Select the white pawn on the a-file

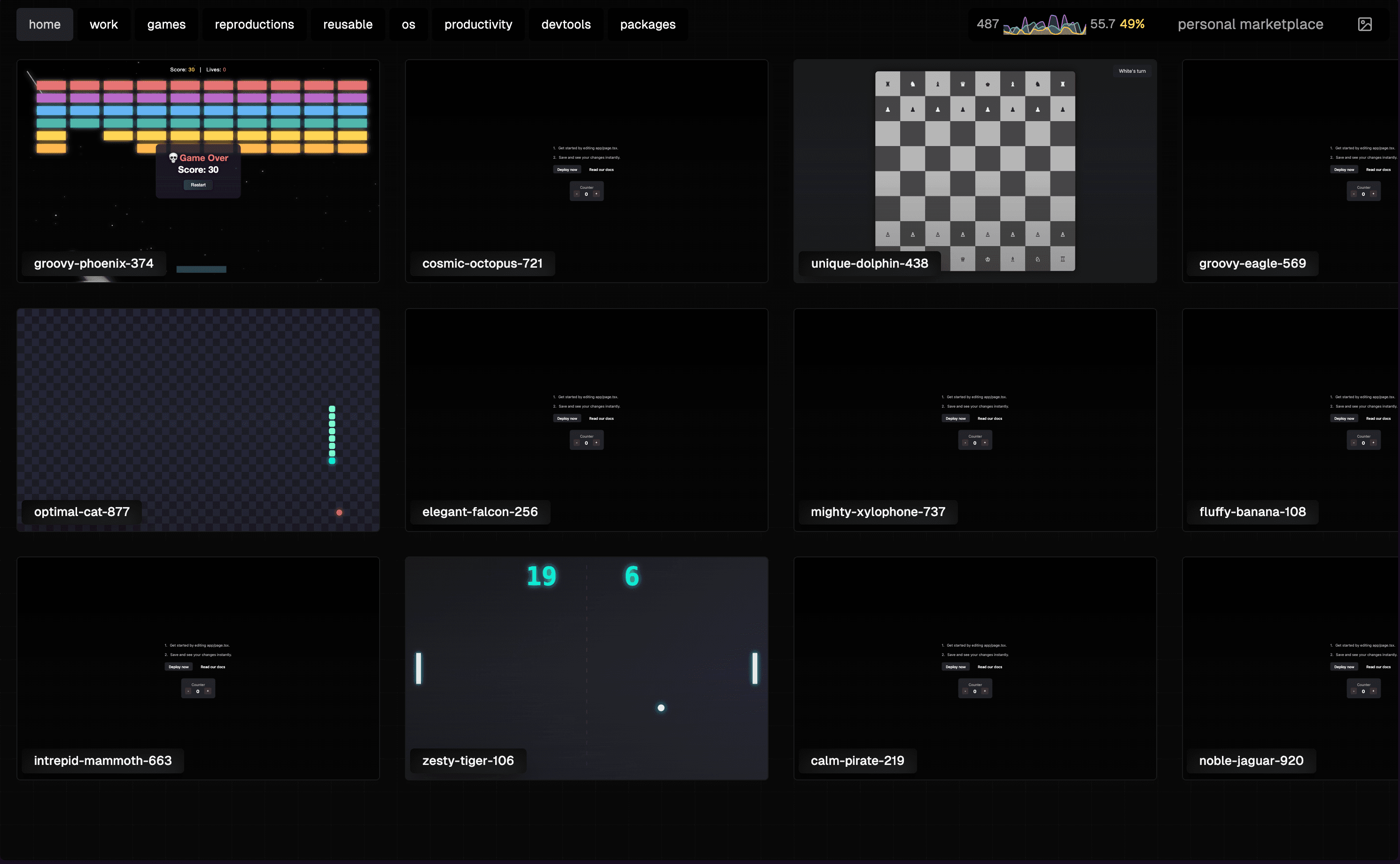tap(888, 234)
